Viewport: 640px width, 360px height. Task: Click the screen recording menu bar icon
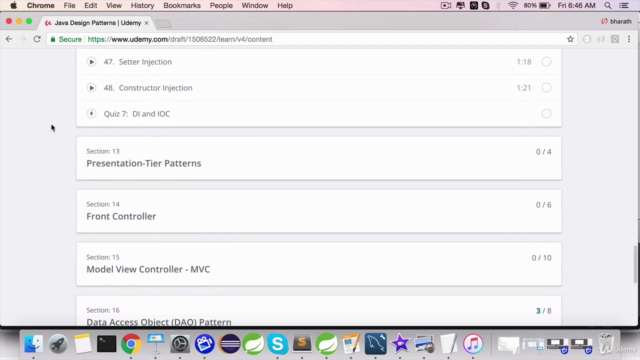coord(446,6)
